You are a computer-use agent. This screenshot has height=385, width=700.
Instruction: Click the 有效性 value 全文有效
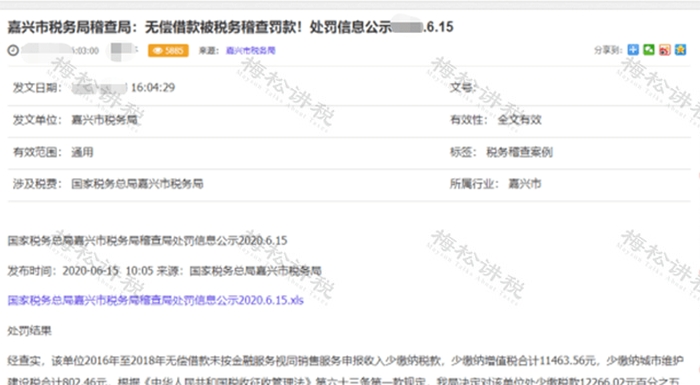(520, 120)
